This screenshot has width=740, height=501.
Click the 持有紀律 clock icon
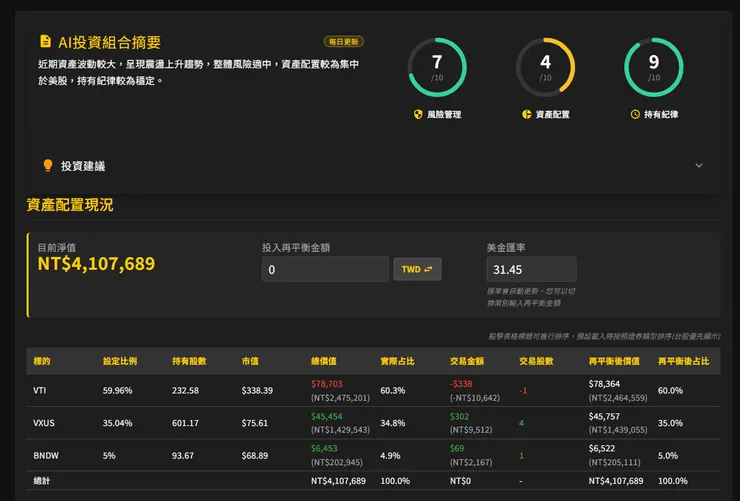tap(635, 114)
